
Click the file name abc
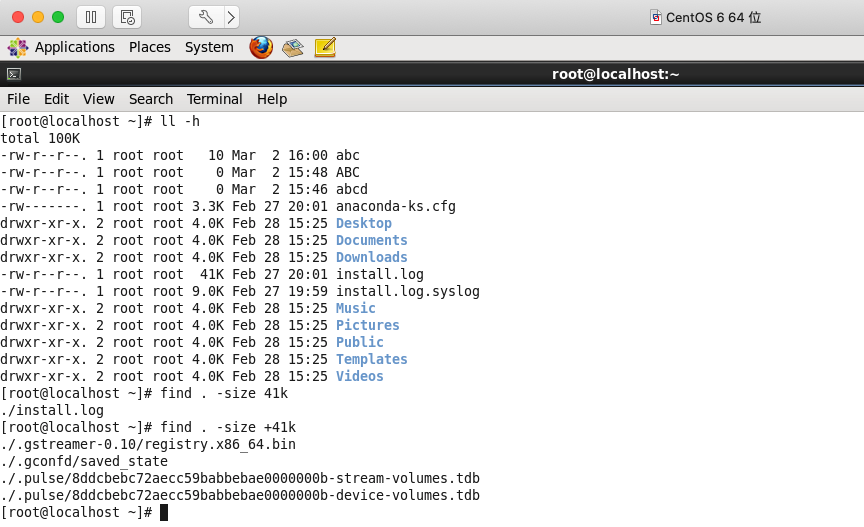[348, 155]
